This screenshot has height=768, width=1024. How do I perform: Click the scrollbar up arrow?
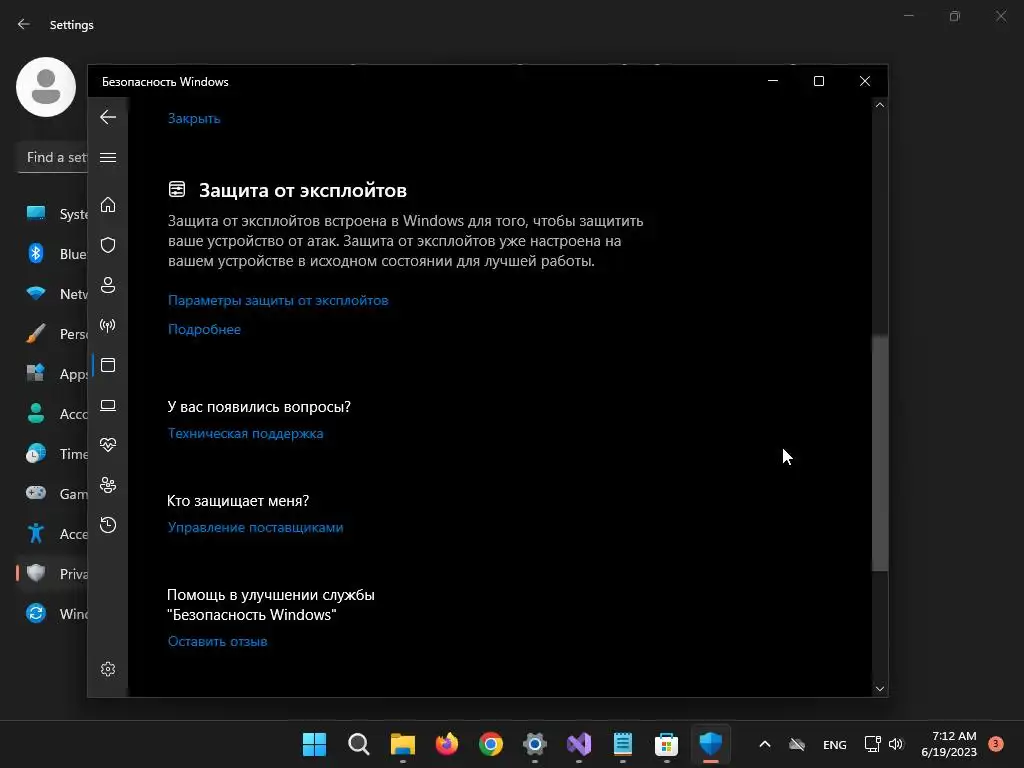tap(880, 105)
